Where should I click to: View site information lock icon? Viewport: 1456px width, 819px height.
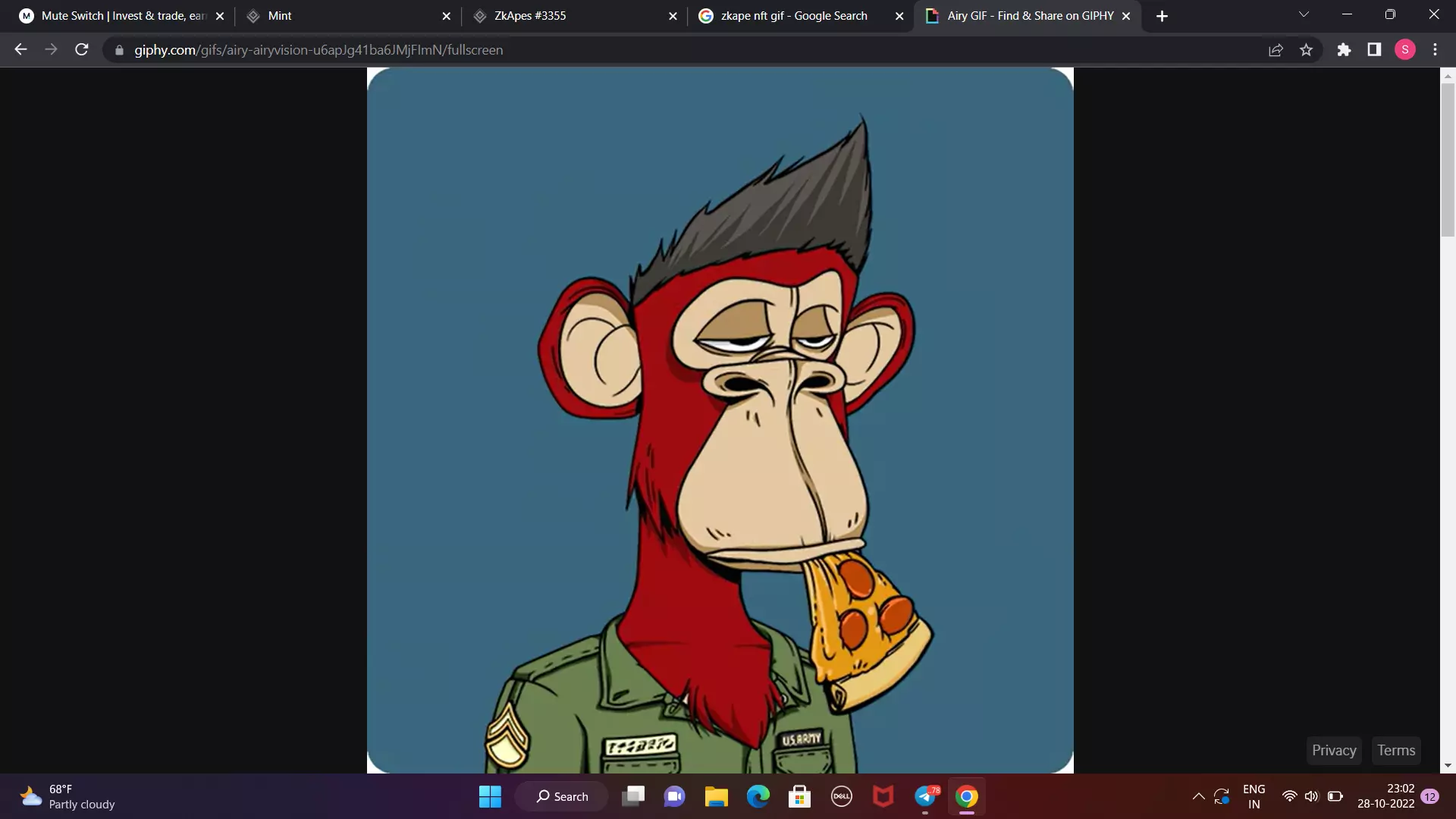119,50
